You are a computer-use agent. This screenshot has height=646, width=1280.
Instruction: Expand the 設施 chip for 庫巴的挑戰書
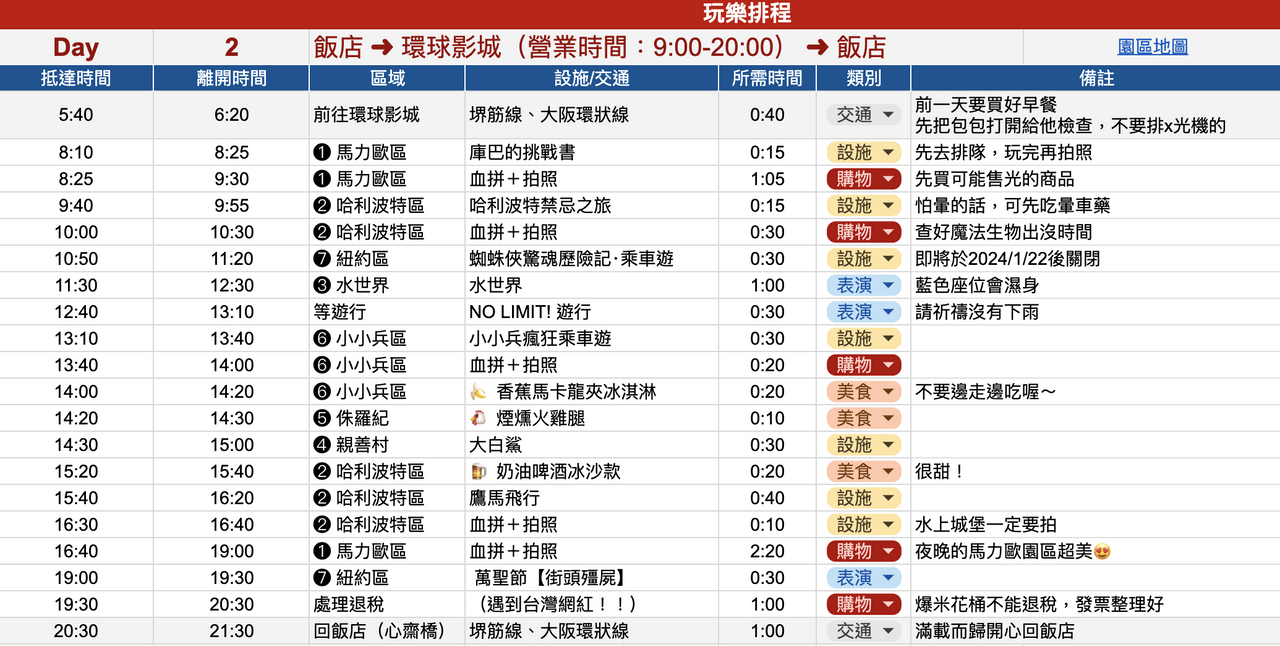[x=865, y=152]
